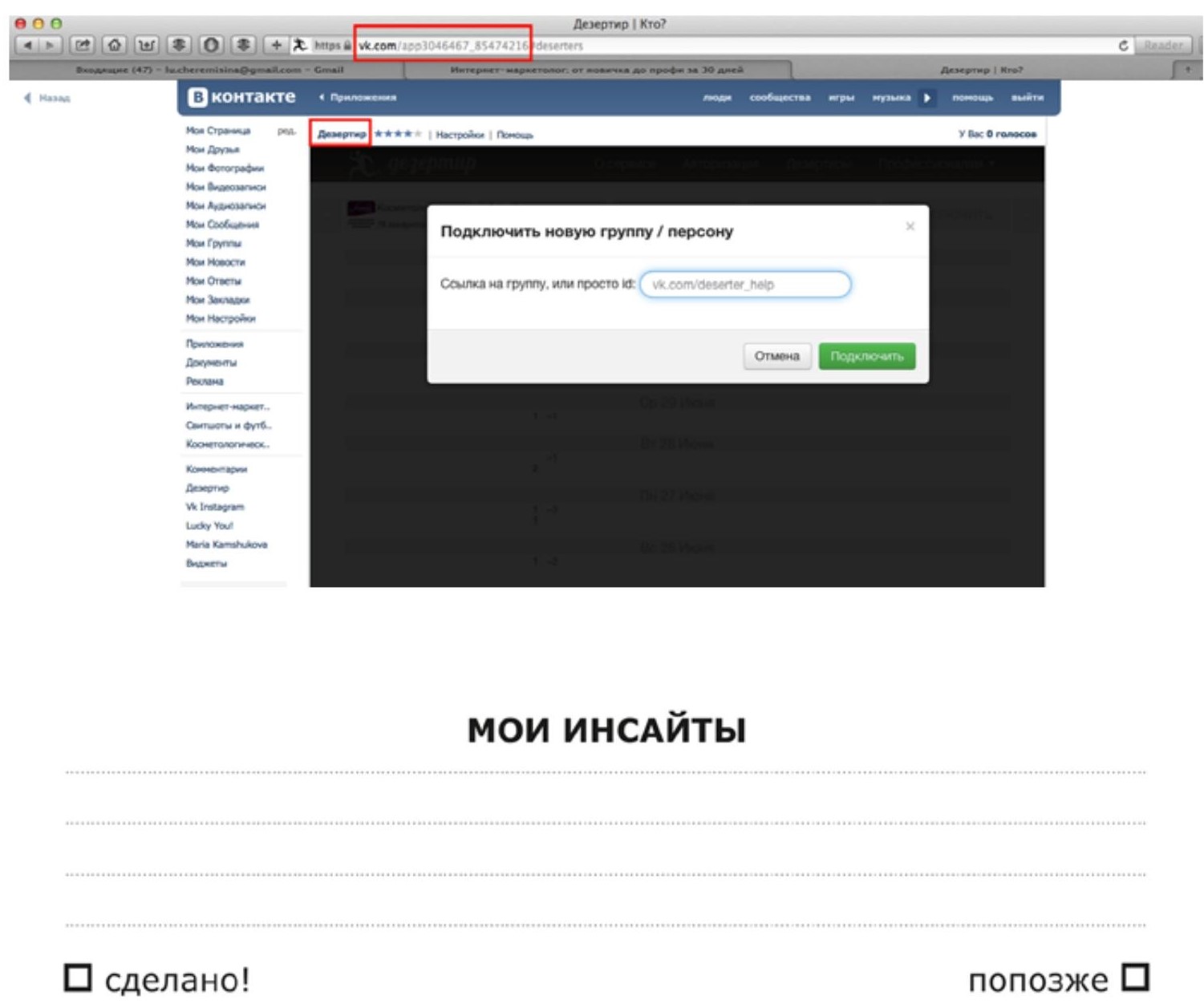Tick the 'попозже' checkbox
Viewport: 1204px width, 1004px height.
[x=1135, y=977]
